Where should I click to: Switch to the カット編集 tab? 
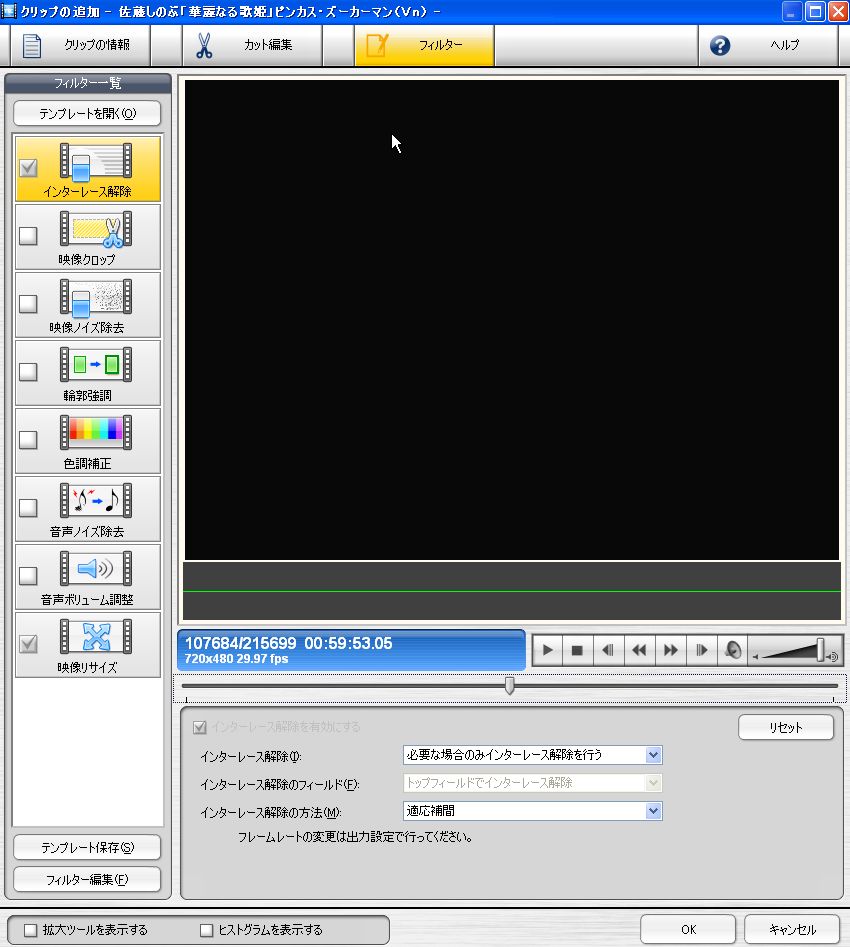point(253,45)
